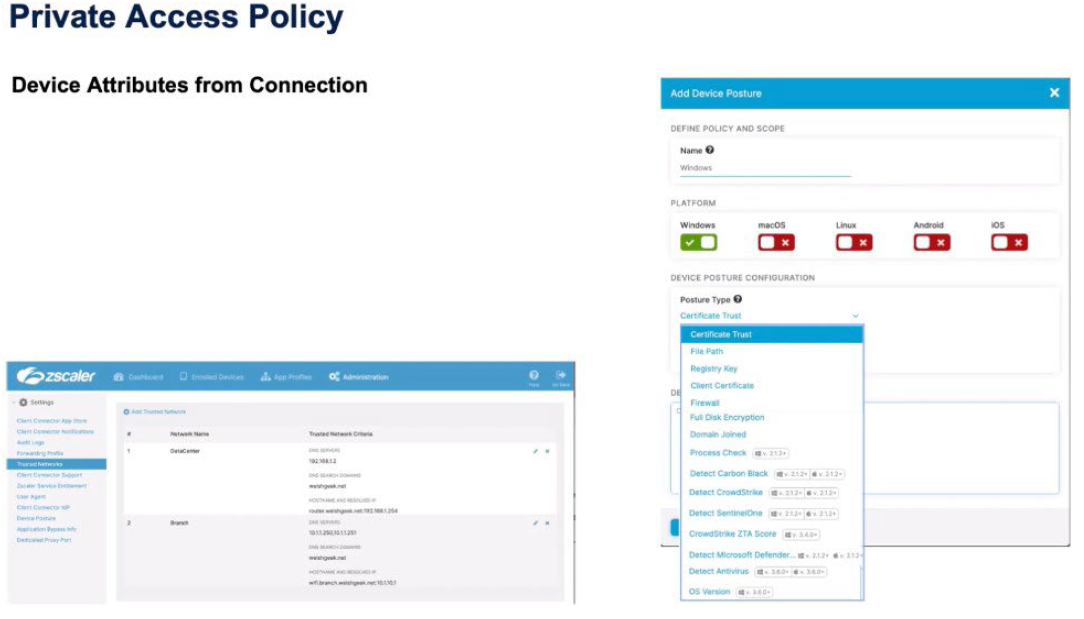
Task: Edit the DataCenter trusted network entry
Action: tap(535, 451)
